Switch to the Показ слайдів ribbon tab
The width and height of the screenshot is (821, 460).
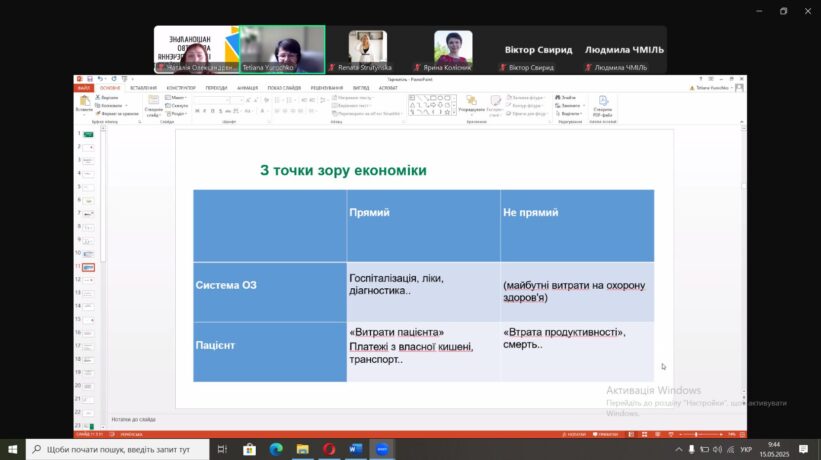(285, 88)
